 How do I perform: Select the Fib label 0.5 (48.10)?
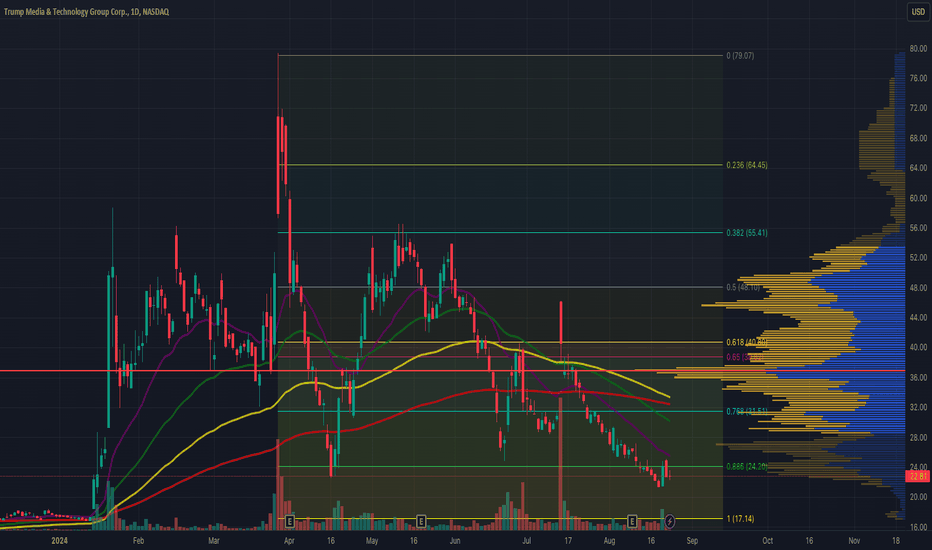743,287
